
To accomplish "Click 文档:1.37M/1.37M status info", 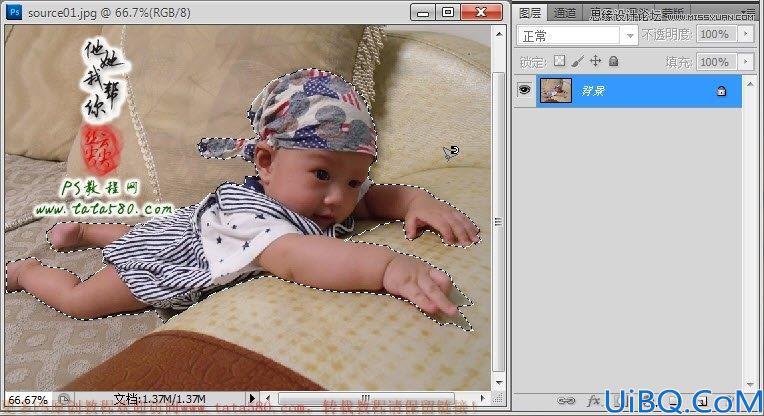I will pyautogui.click(x=159, y=399).
